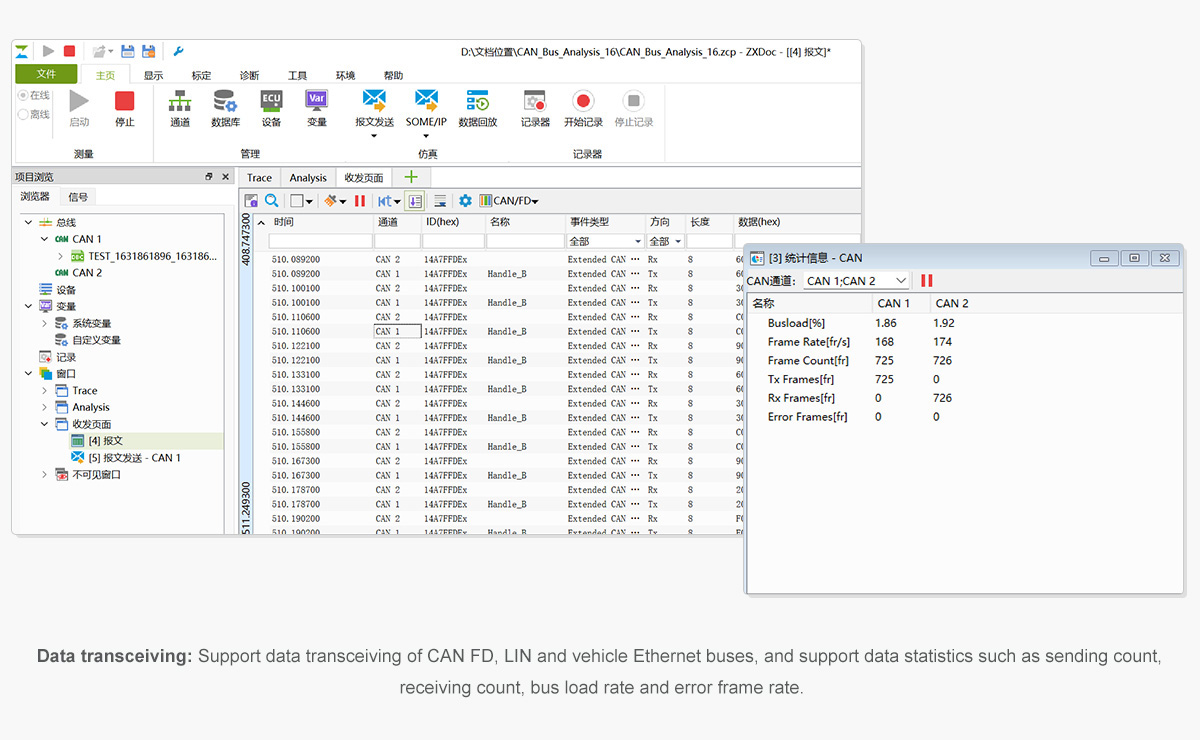
Task: Click the 通道 channel icon in ribbon
Action: (x=180, y=101)
